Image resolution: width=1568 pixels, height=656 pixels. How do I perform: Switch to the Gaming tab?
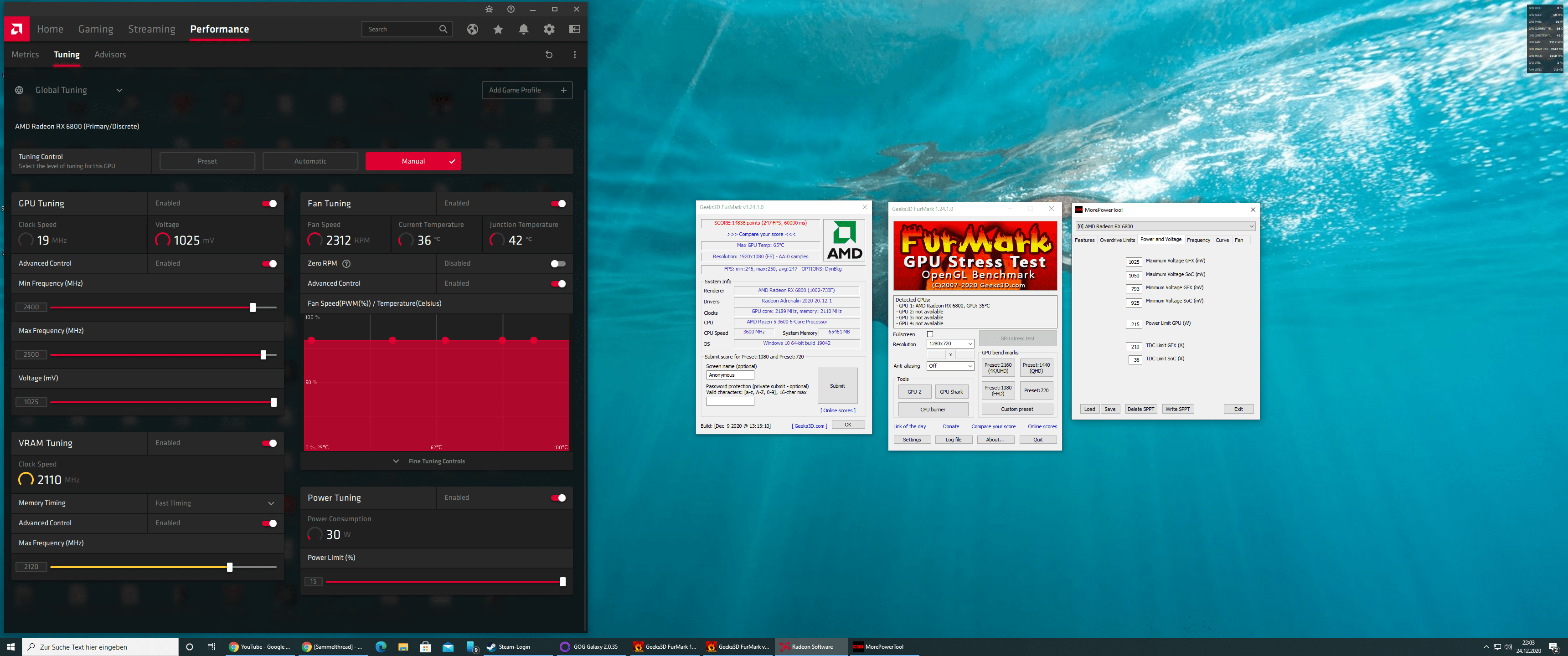(x=96, y=29)
